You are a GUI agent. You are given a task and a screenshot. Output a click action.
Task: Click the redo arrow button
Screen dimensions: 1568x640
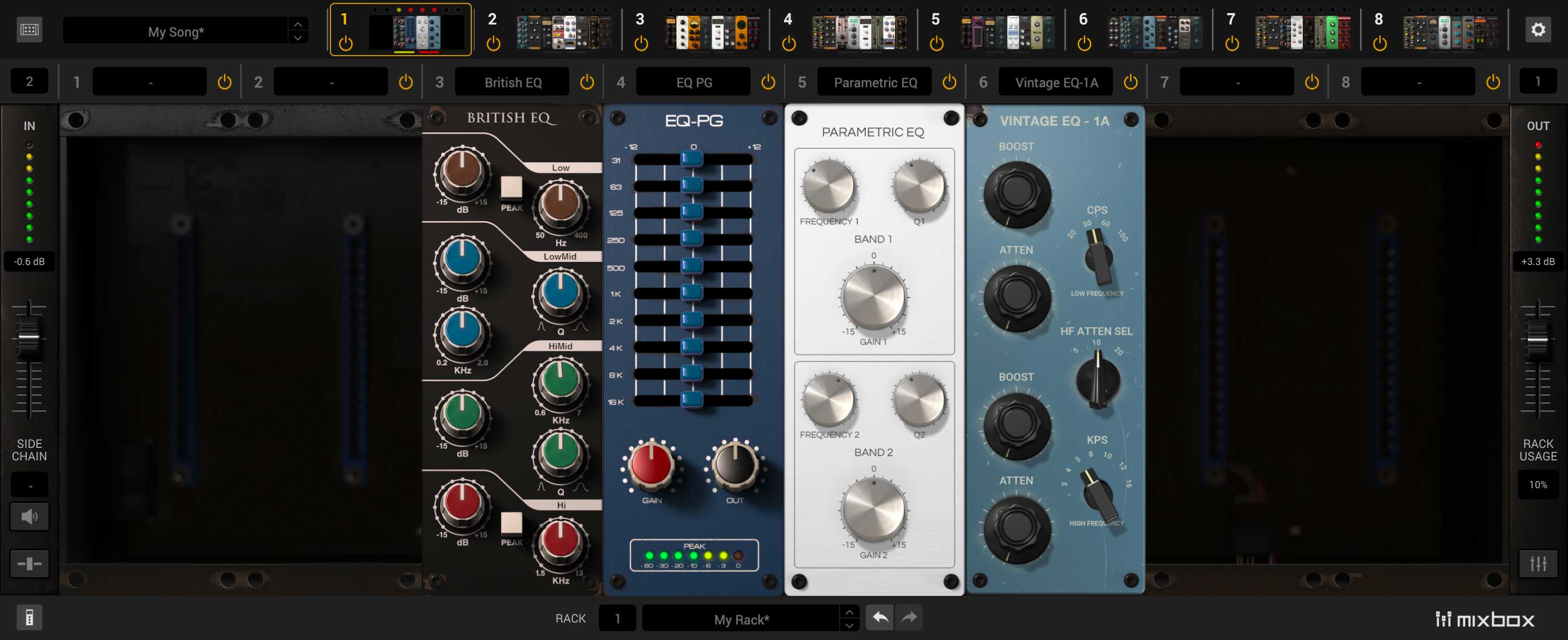tap(909, 618)
